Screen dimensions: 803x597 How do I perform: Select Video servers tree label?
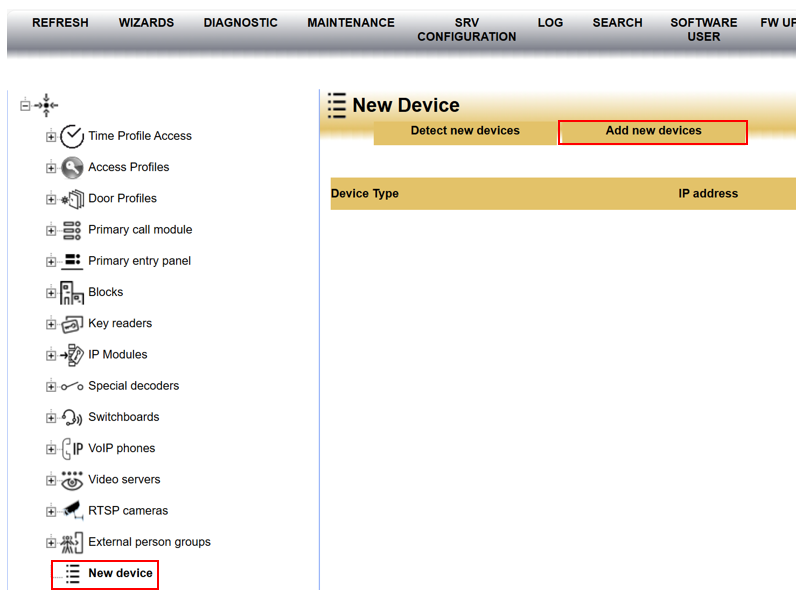[x=124, y=479]
